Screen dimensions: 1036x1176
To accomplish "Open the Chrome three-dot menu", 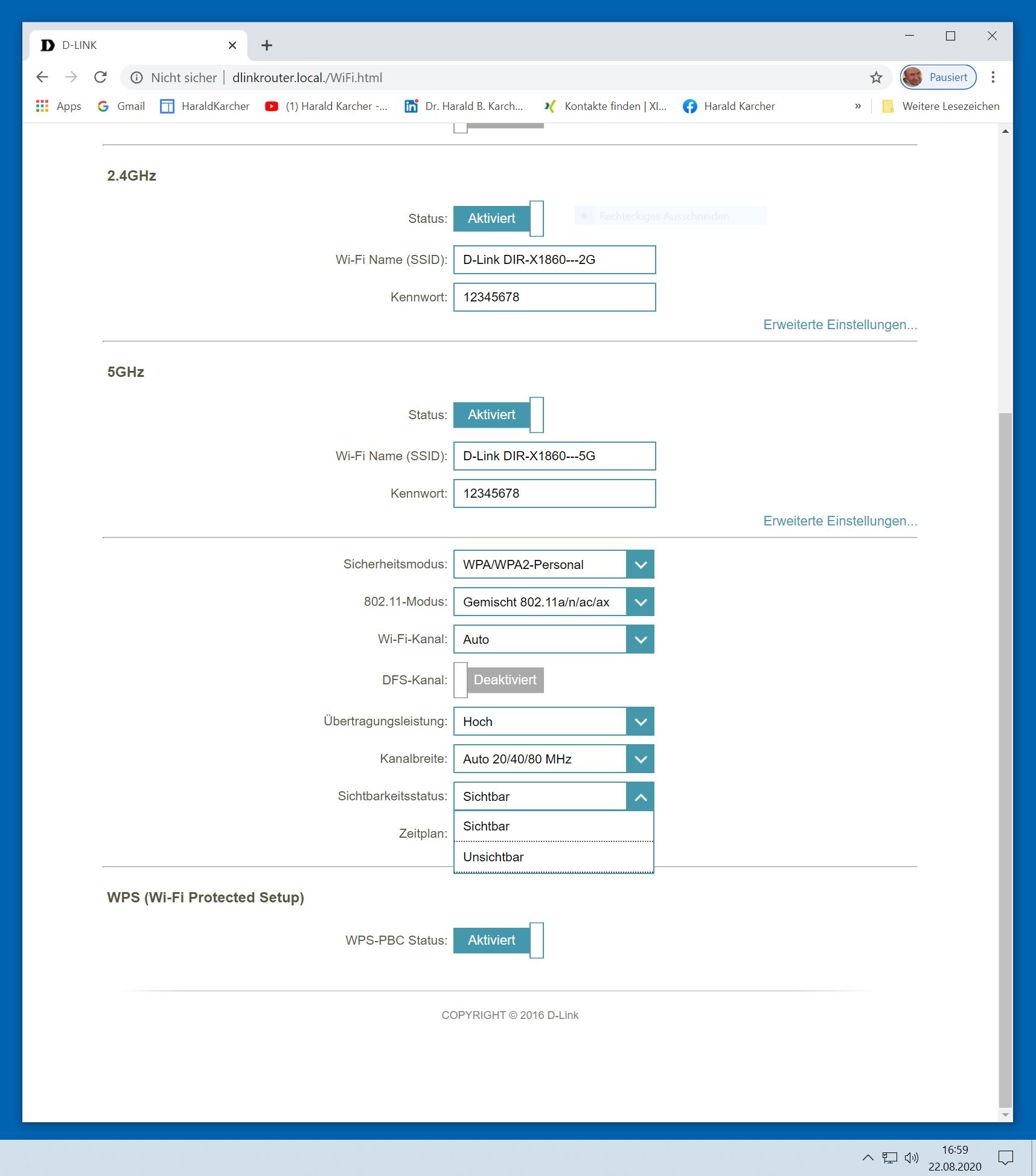I will pos(993,77).
